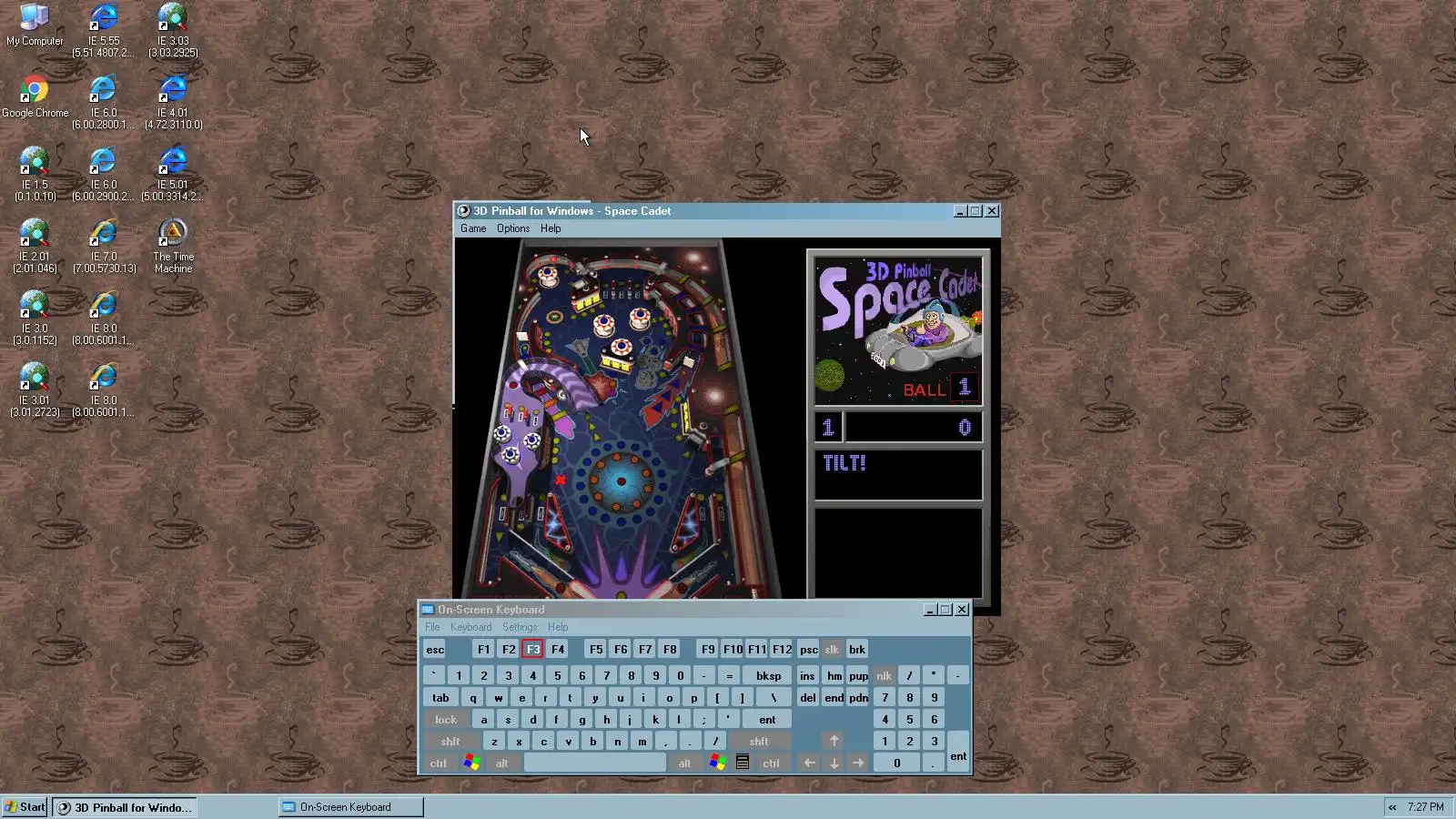
Task: Select the IE 7.0 desktop shortcut
Action: pyautogui.click(x=104, y=246)
